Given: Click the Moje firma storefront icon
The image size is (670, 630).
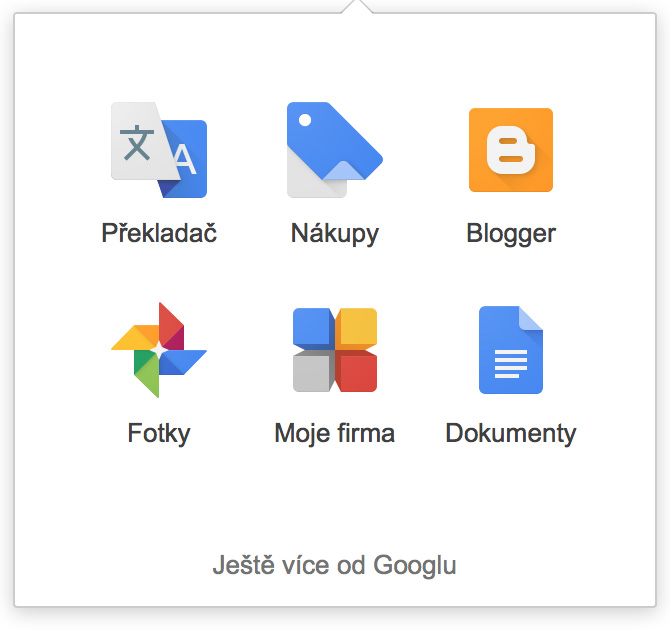Looking at the screenshot, I should [334, 349].
